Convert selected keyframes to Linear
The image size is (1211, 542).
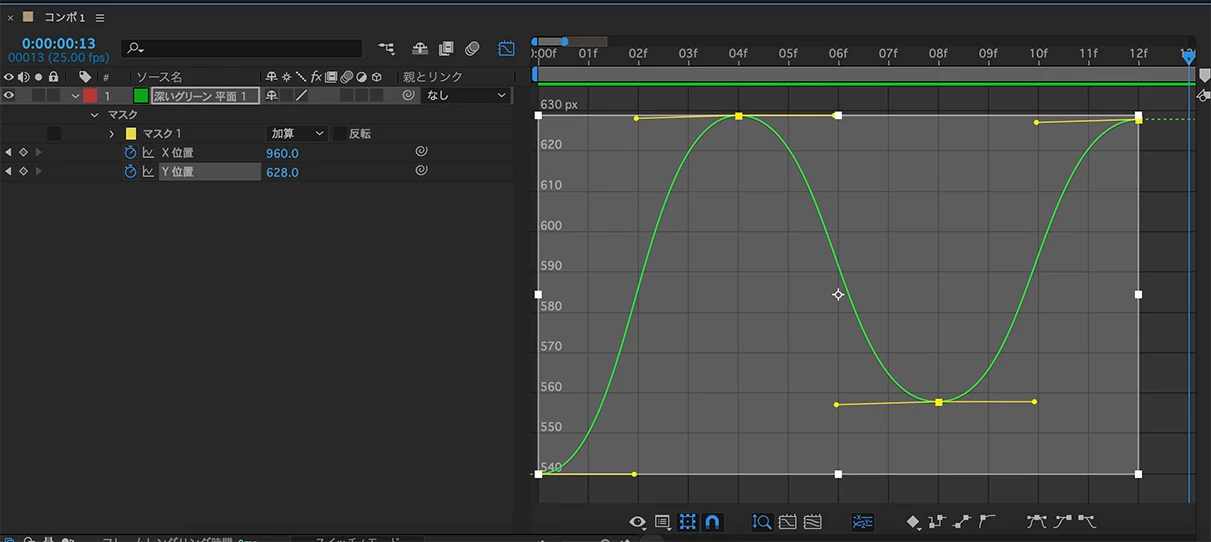[962, 521]
